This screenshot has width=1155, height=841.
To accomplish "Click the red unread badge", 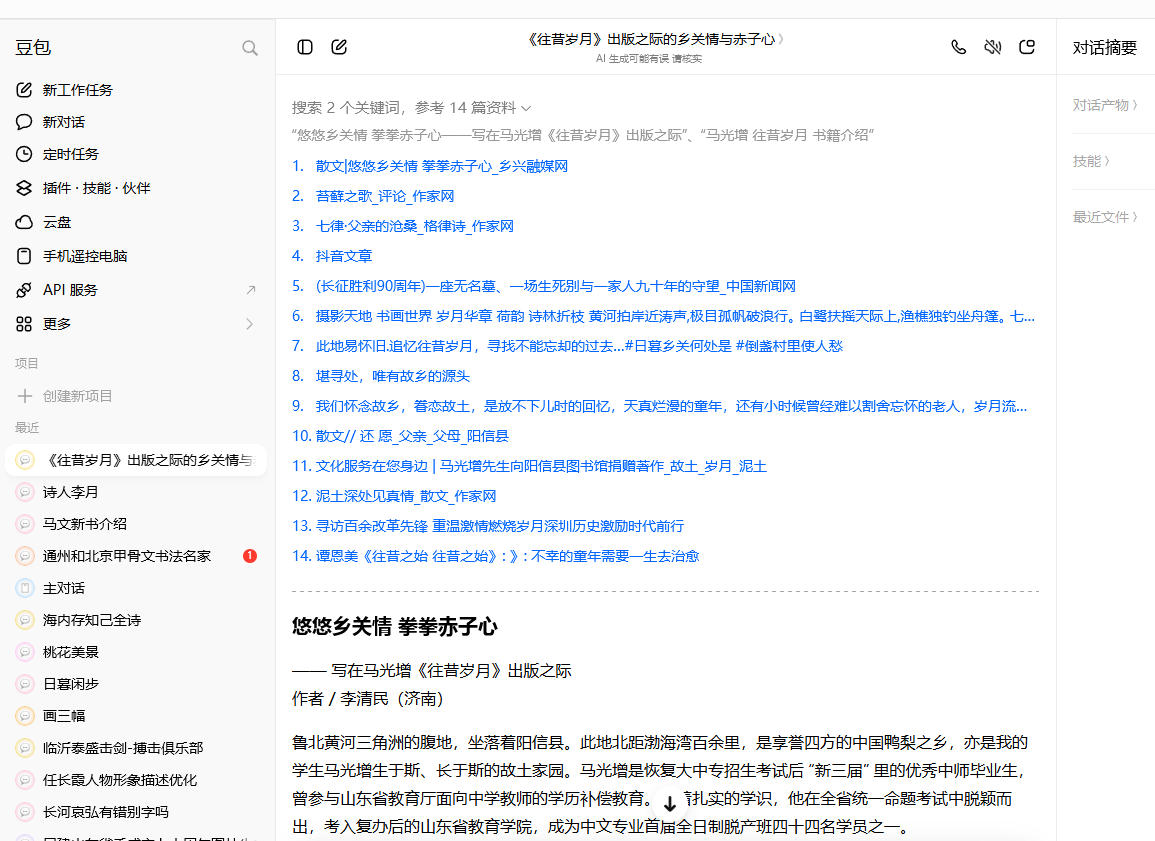I will coord(250,555).
